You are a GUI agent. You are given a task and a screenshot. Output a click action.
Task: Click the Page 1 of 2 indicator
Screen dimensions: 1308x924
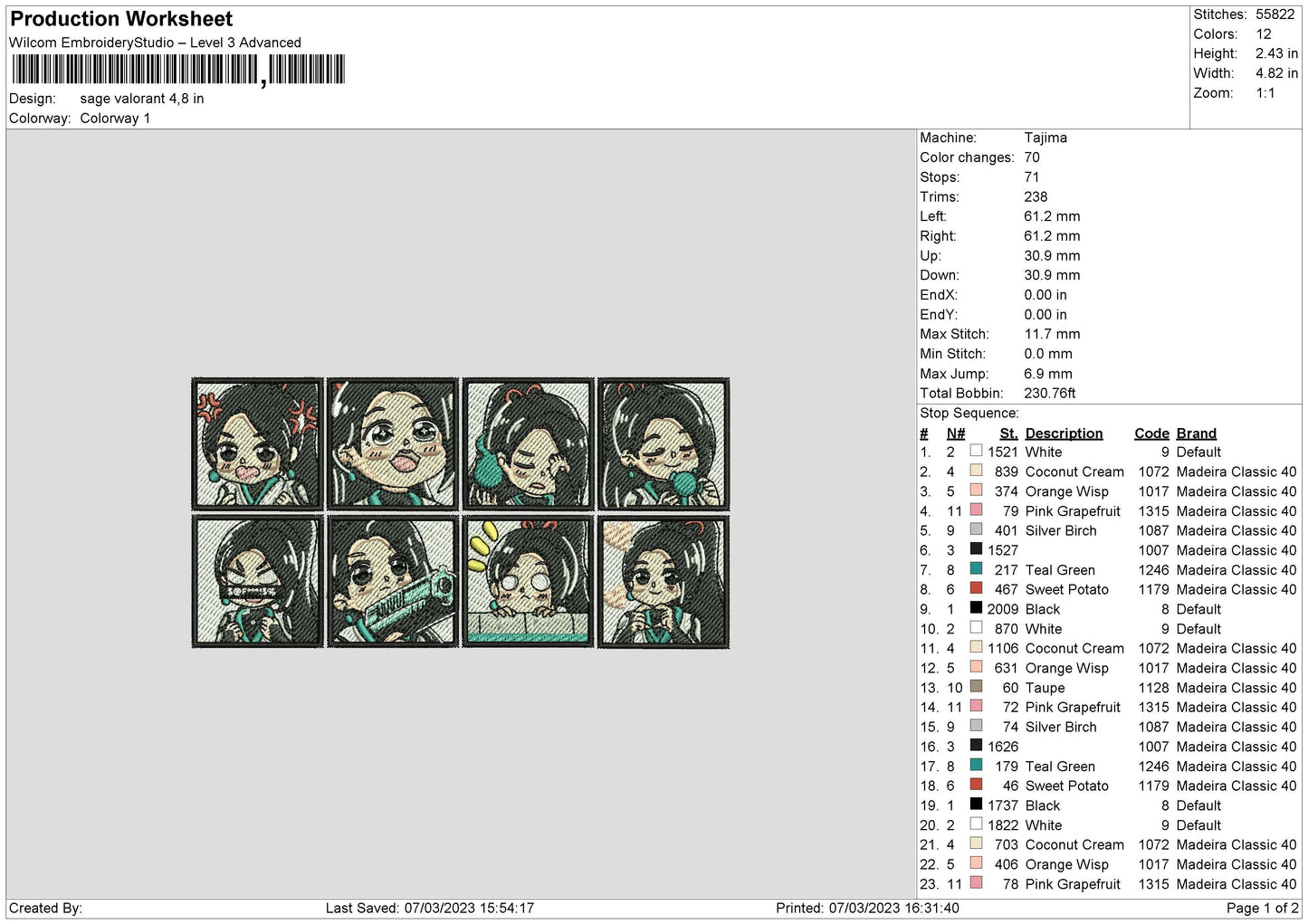click(1262, 908)
